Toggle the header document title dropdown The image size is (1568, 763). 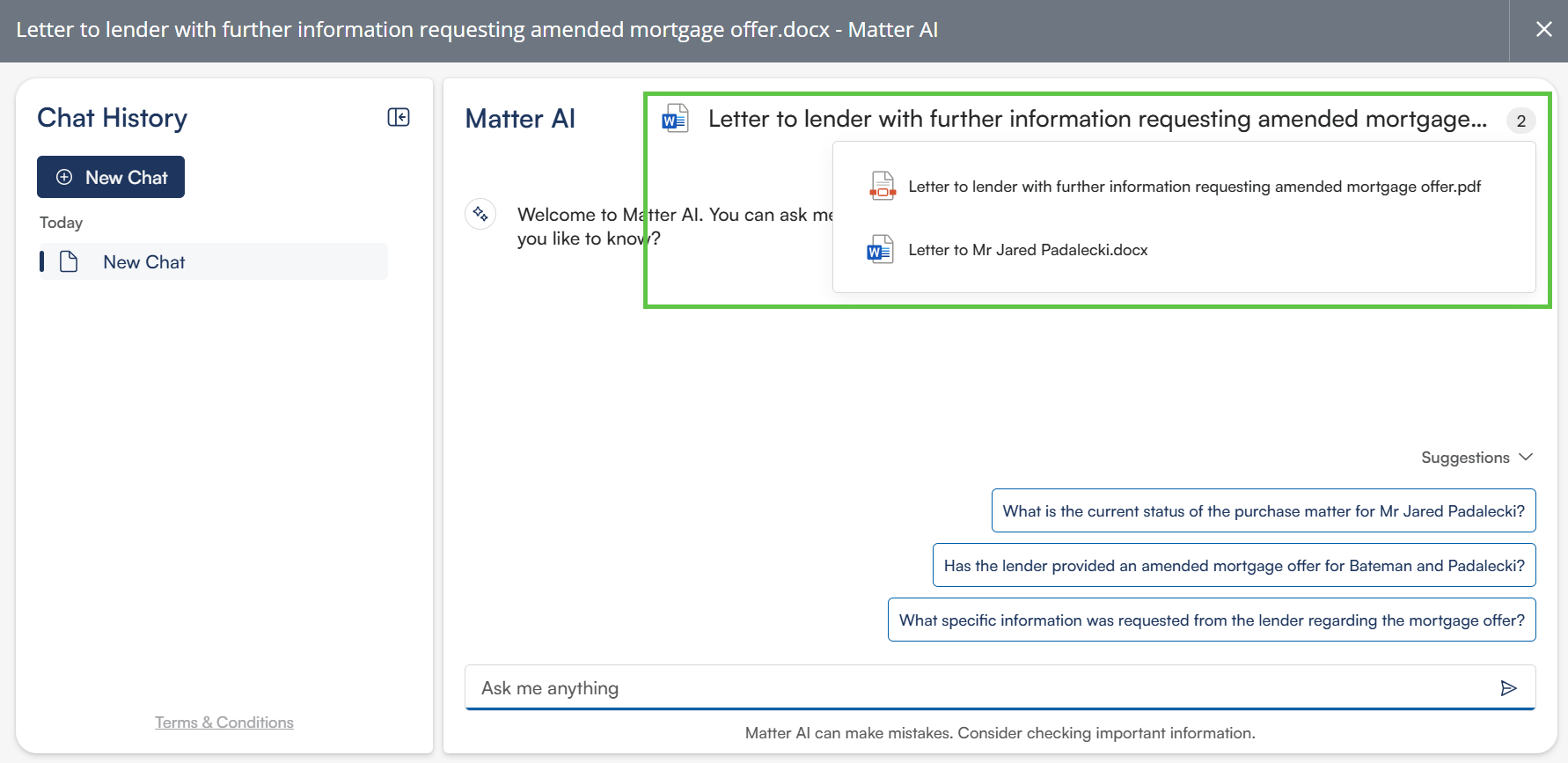coord(1097,119)
